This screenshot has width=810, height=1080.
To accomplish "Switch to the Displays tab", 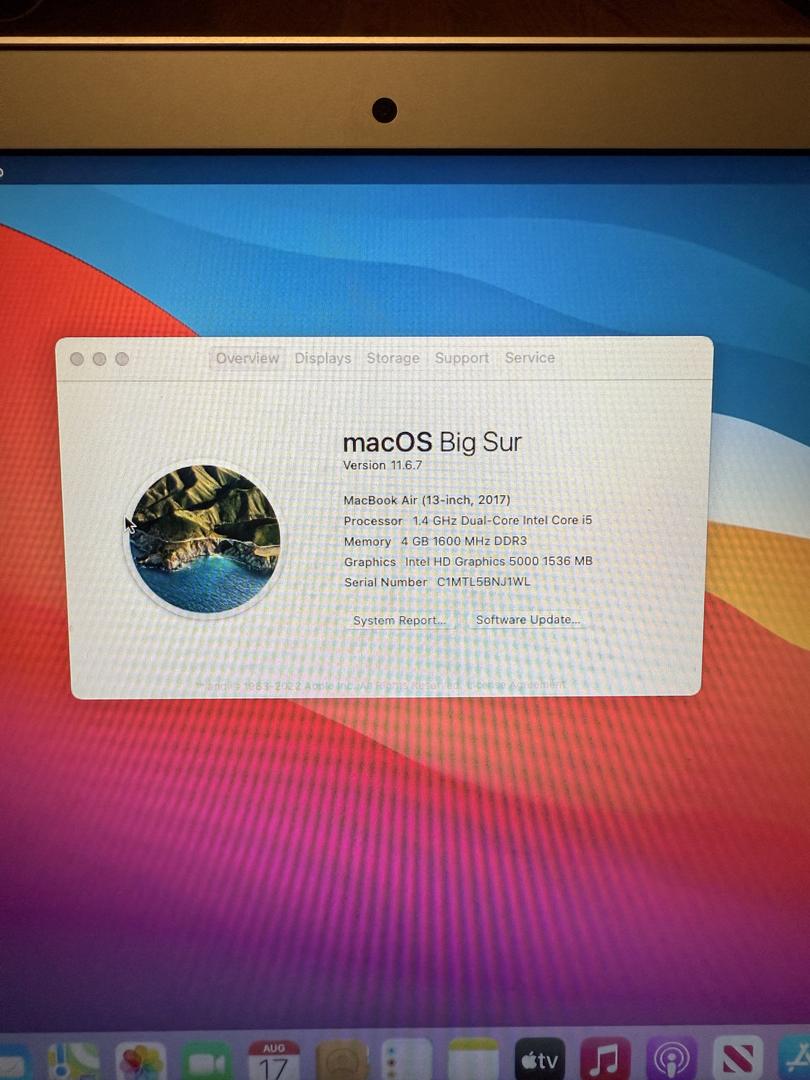I will pos(323,358).
